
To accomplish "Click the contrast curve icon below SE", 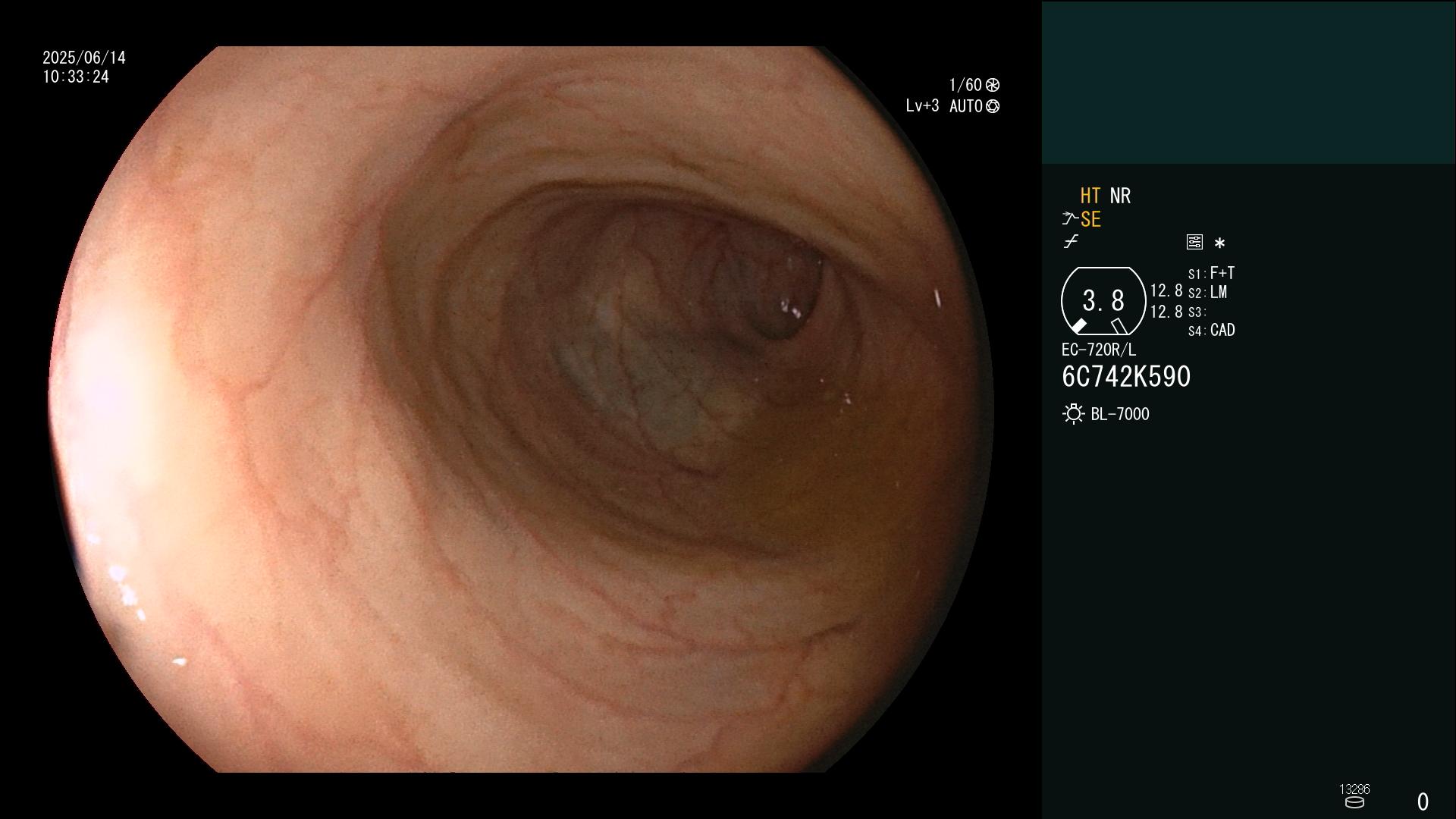I will pyautogui.click(x=1071, y=242).
